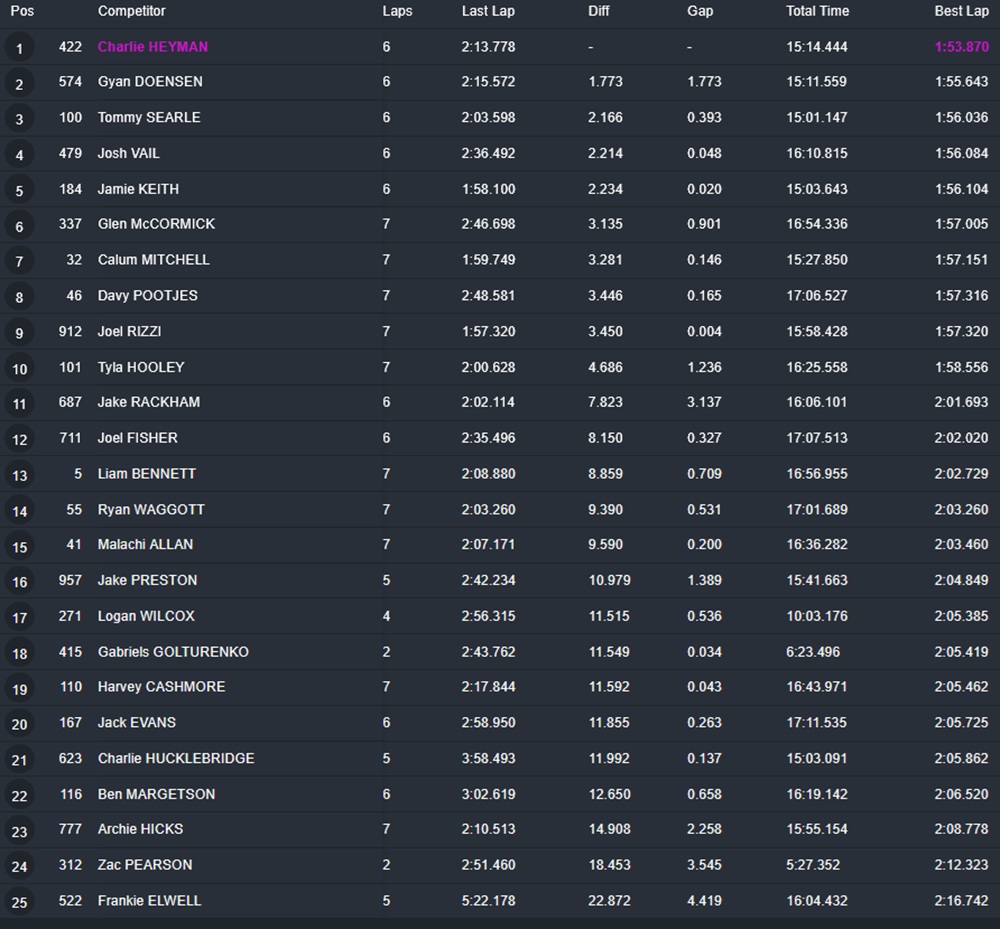Viewport: 1000px width, 929px height.
Task: Click the Total Time column header
Action: 817,11
